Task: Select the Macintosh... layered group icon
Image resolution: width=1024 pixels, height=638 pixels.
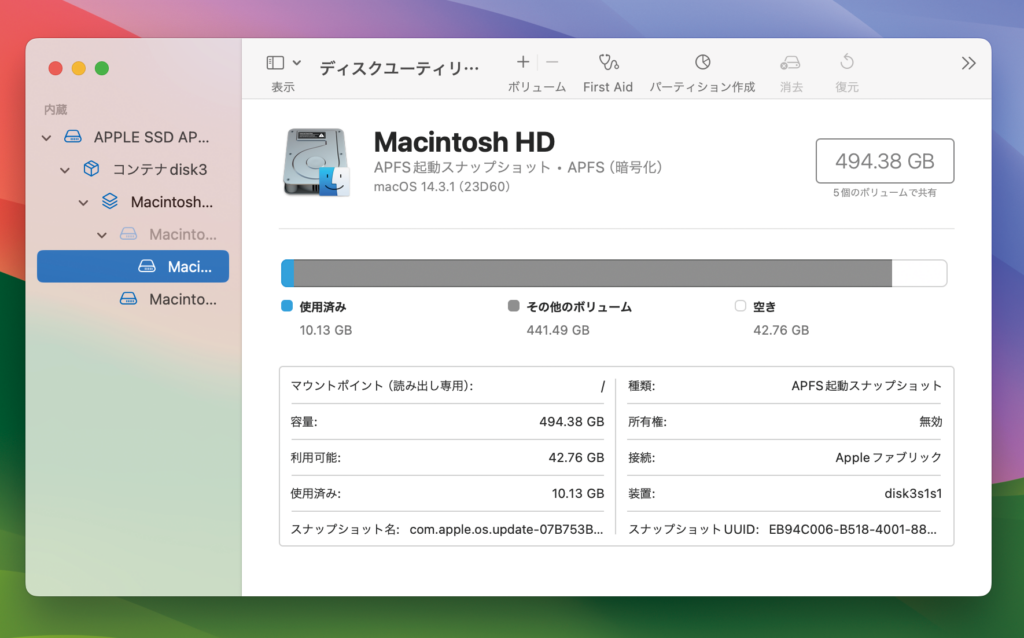Action: 110,201
